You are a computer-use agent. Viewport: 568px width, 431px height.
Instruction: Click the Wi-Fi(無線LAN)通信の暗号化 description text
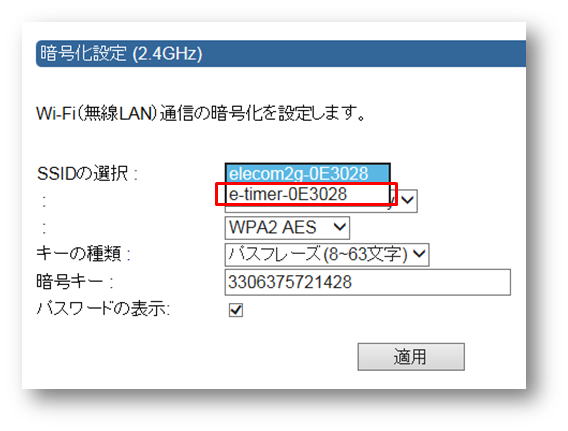coord(201,114)
